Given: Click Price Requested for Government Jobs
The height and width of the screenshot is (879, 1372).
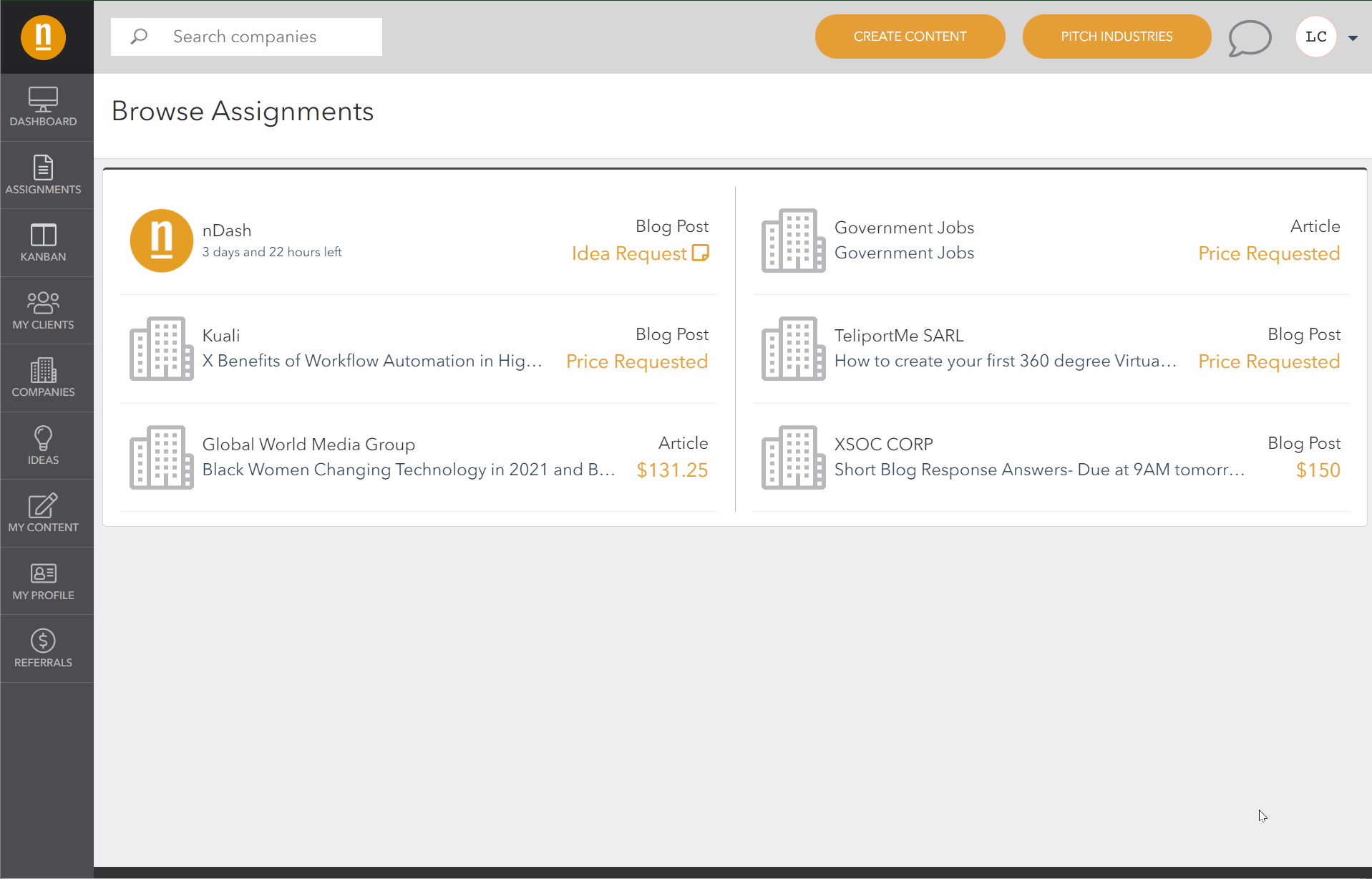Looking at the screenshot, I should [1269, 253].
